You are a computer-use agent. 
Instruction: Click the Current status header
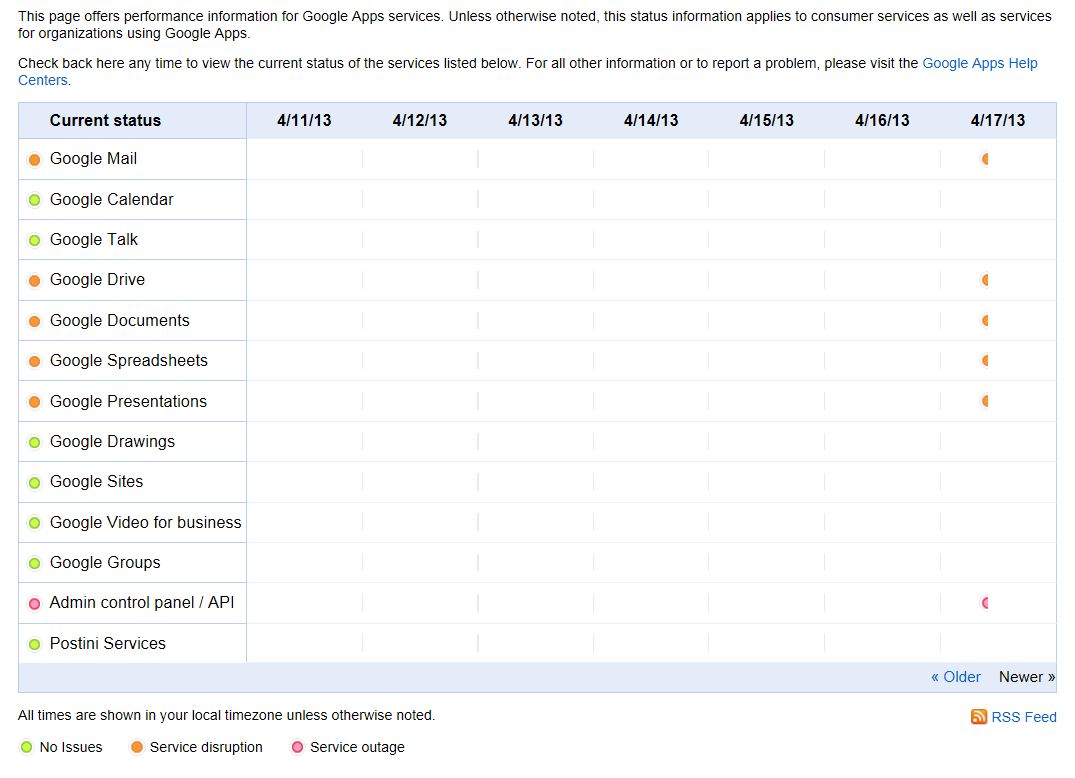click(x=105, y=121)
